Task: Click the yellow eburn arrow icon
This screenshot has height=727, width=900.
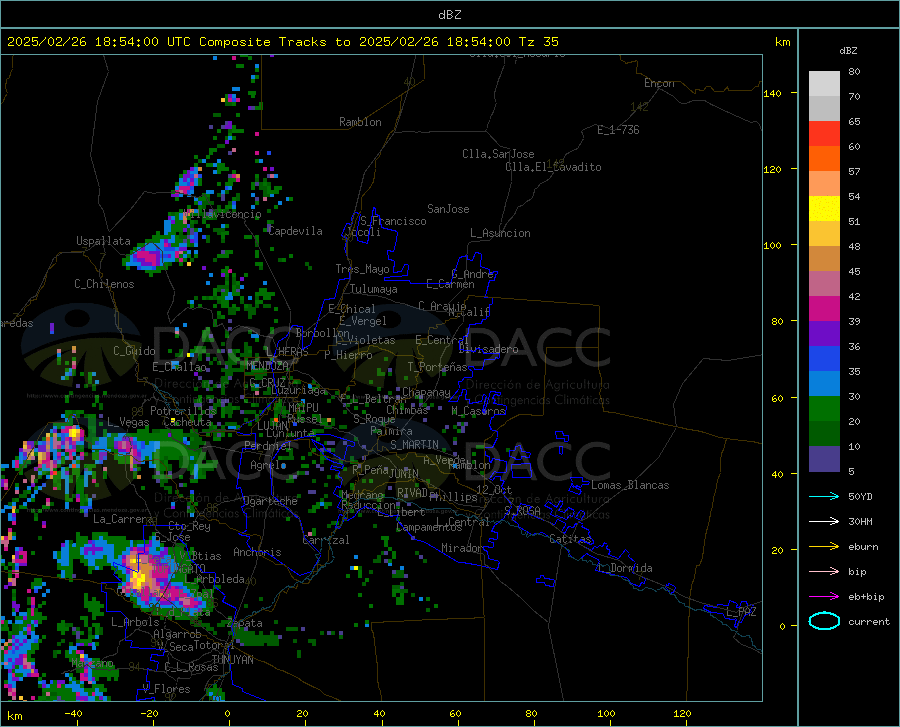Action: (x=824, y=546)
